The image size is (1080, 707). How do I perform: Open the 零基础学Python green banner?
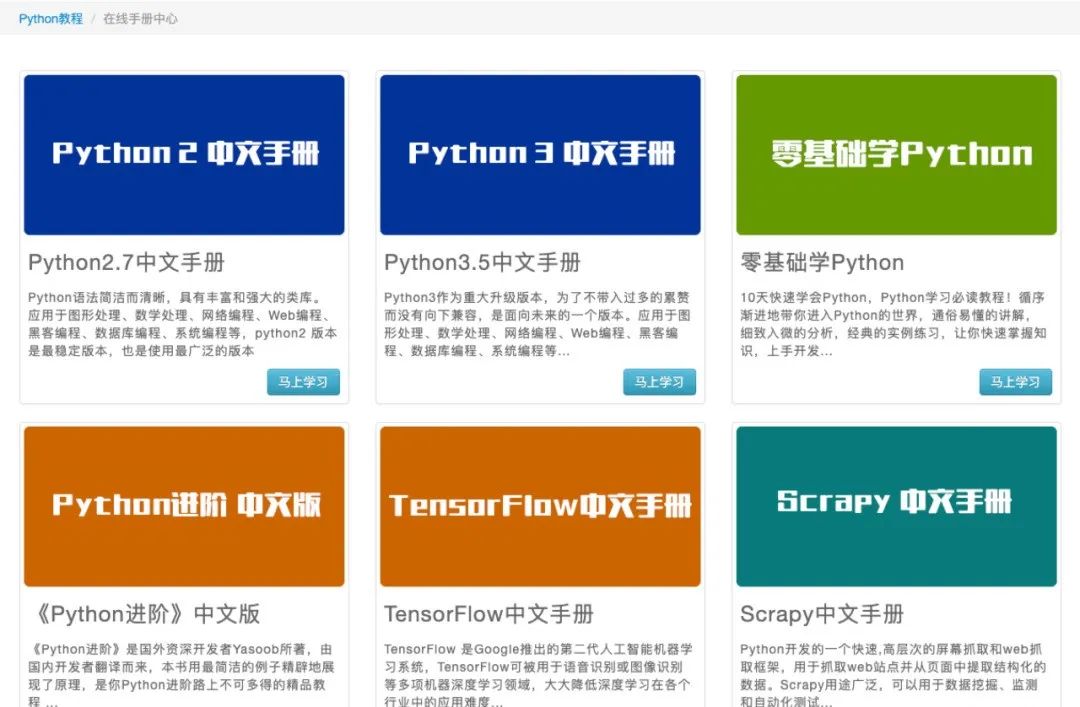pos(896,155)
